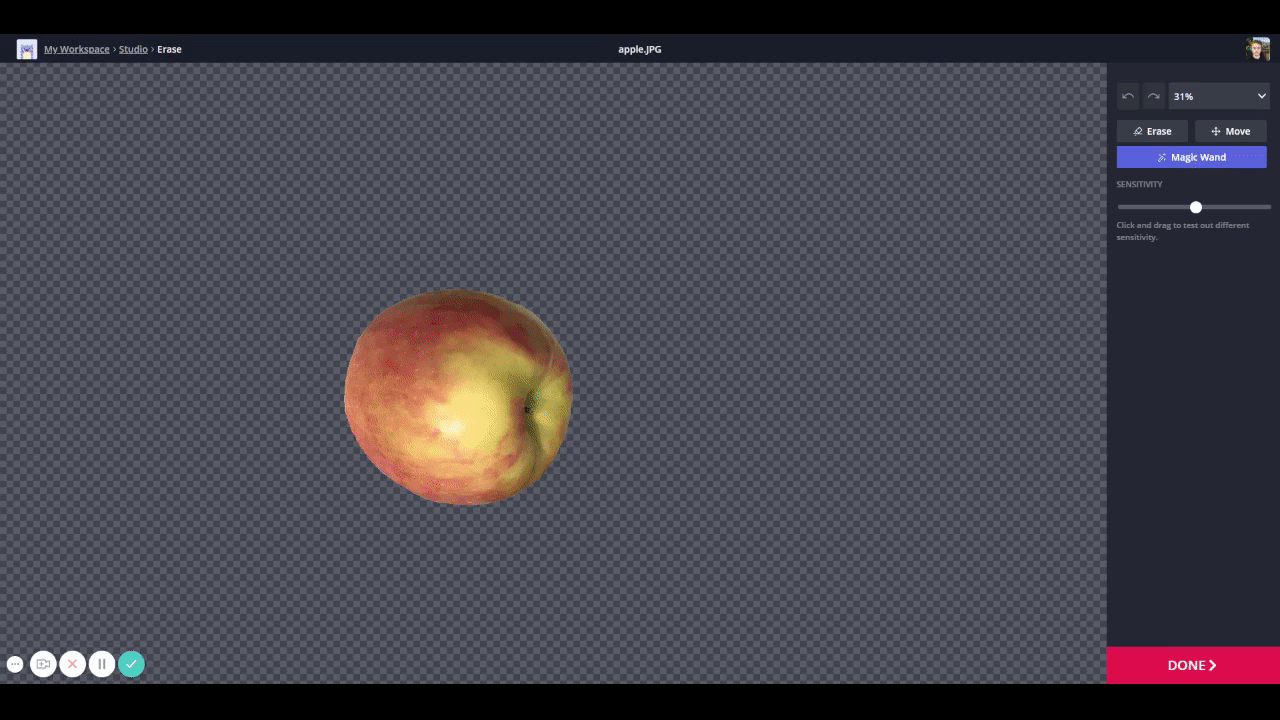Click the recorder camera icon
Image resolution: width=1280 pixels, height=720 pixels.
(x=43, y=664)
